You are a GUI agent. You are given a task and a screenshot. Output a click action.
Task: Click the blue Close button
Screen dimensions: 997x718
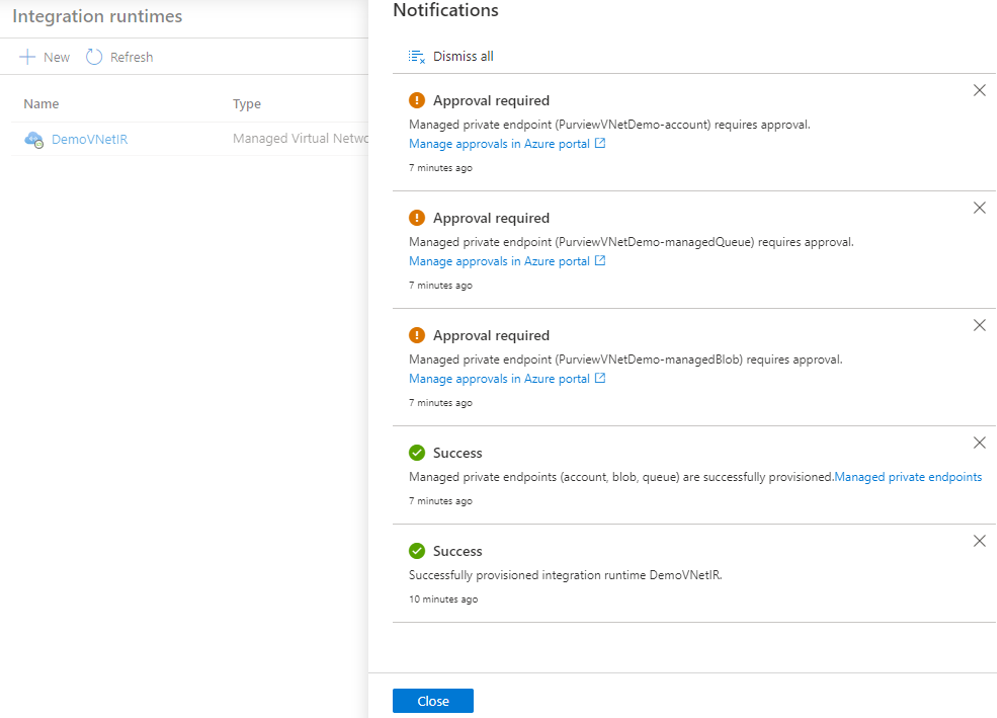tap(432, 700)
